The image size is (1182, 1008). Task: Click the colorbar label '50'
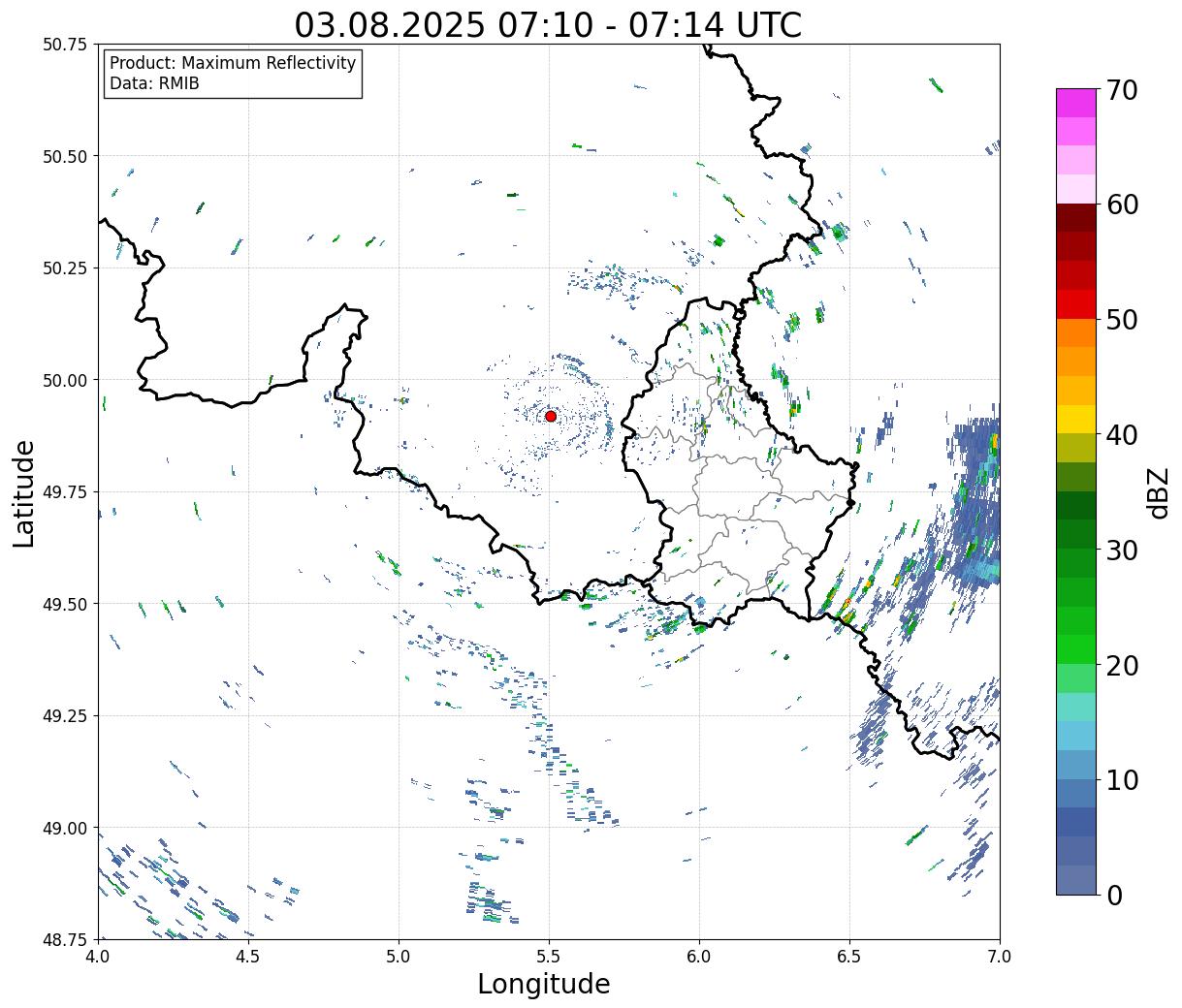coord(1122,320)
